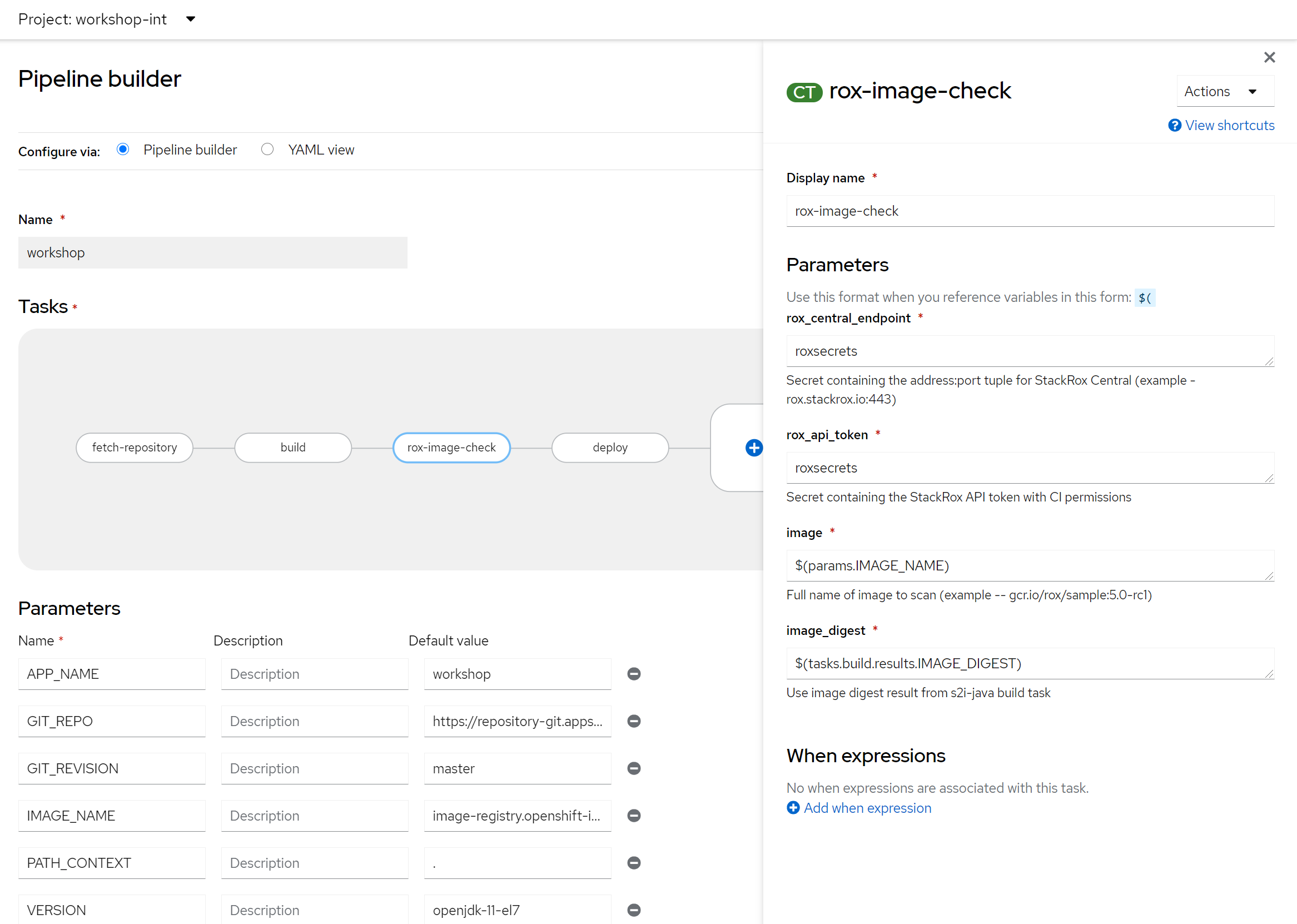Click the $( code format example
Screen dimensions: 1297x924
pyautogui.click(x=1145, y=297)
